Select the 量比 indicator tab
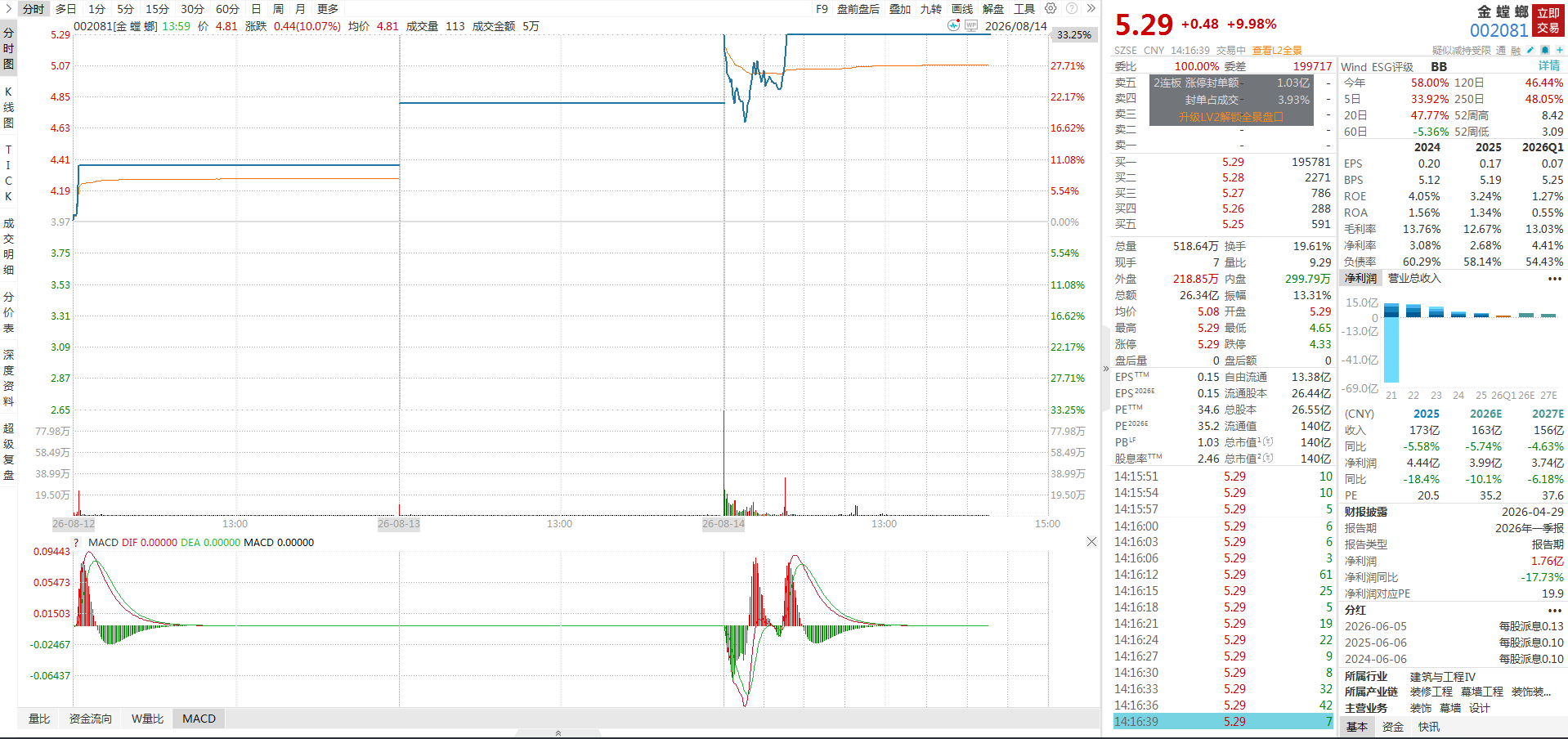This screenshot has width=1568, height=739. point(39,719)
